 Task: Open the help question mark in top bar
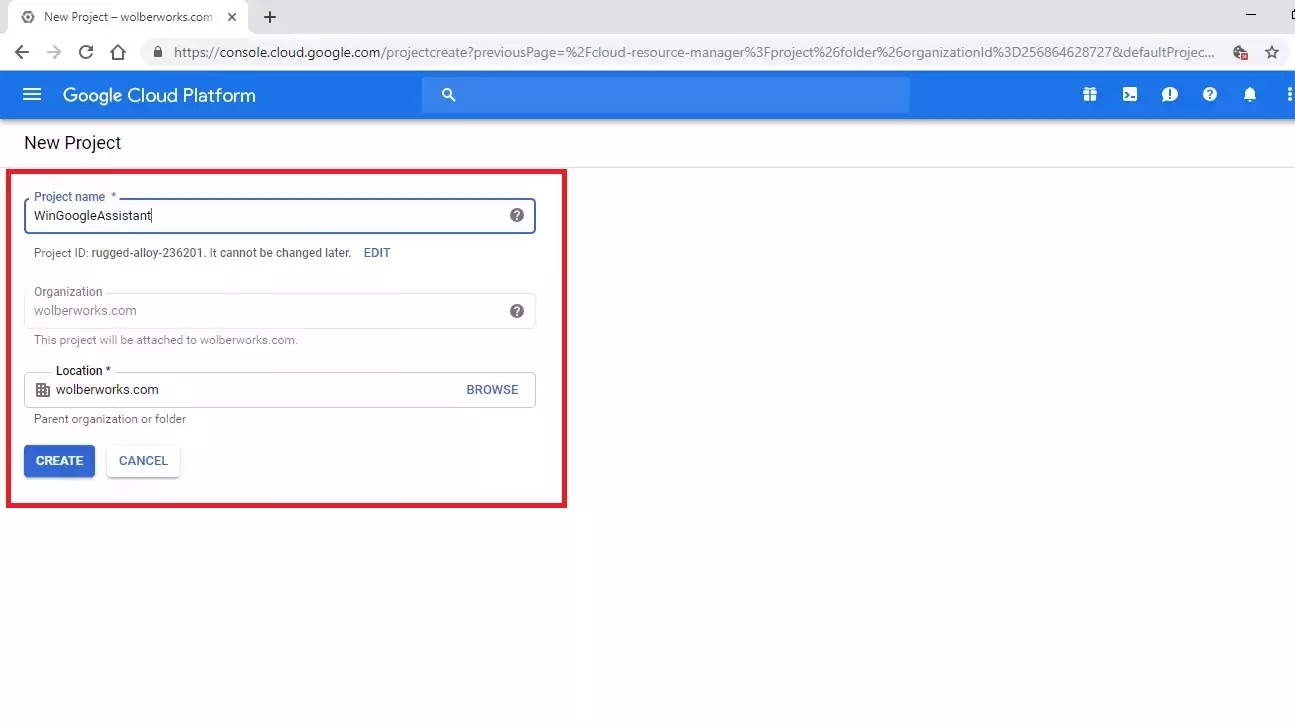point(1209,95)
